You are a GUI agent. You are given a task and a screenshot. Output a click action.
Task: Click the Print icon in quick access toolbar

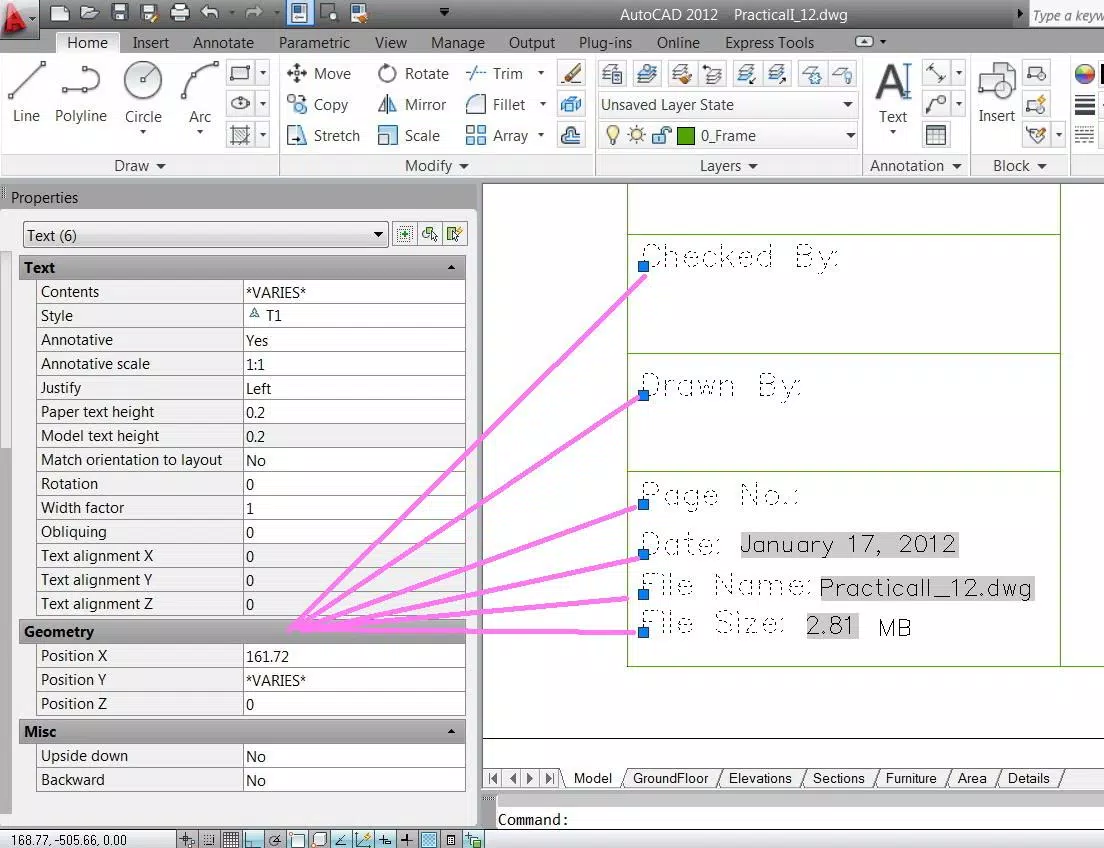pos(180,12)
